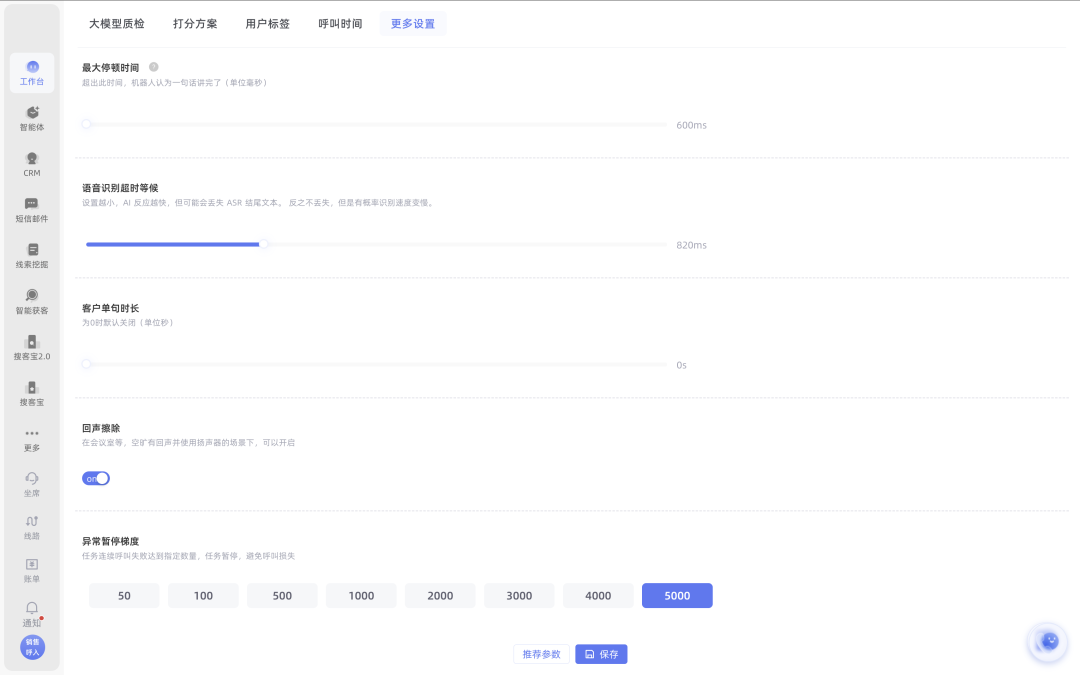Click the 推荐参数 button
The height and width of the screenshot is (675, 1080).
(541, 654)
